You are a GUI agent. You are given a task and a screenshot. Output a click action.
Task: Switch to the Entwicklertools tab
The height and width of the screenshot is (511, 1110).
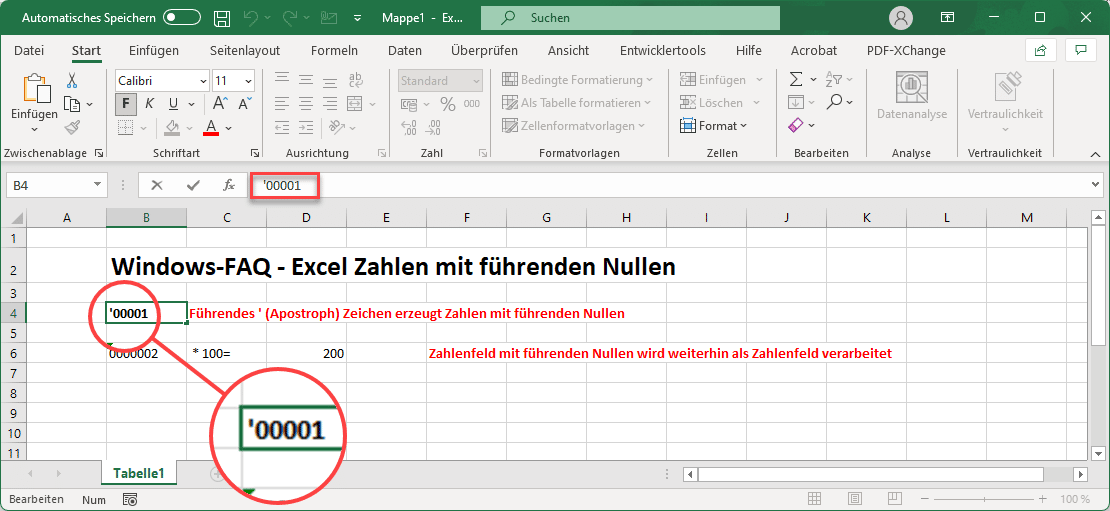pyautogui.click(x=662, y=50)
